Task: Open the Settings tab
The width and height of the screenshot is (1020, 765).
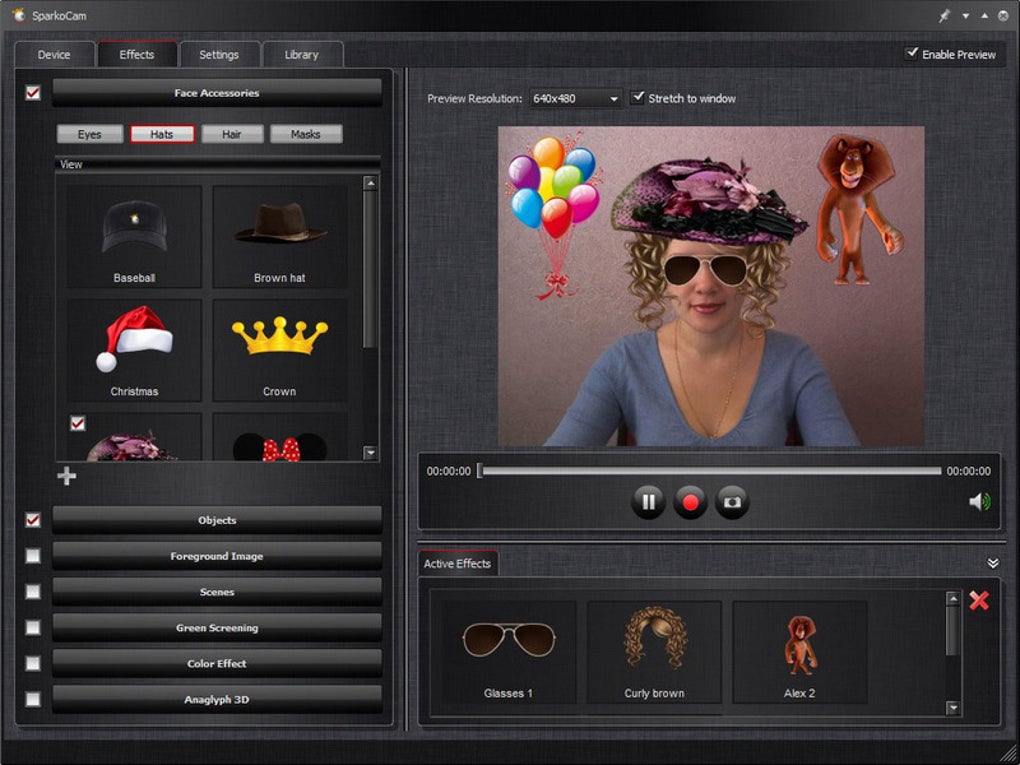Action: click(219, 55)
